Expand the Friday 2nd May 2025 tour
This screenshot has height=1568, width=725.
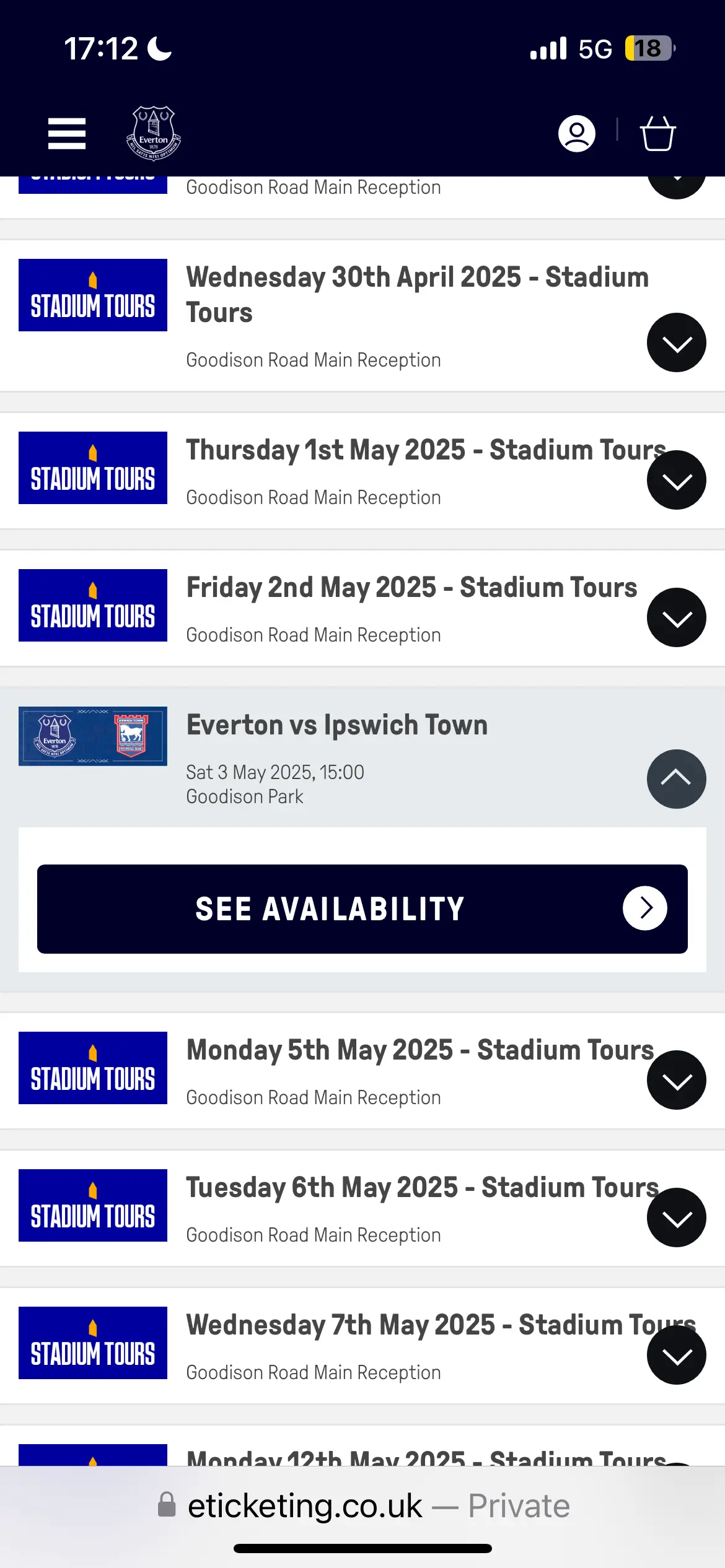[x=676, y=617]
